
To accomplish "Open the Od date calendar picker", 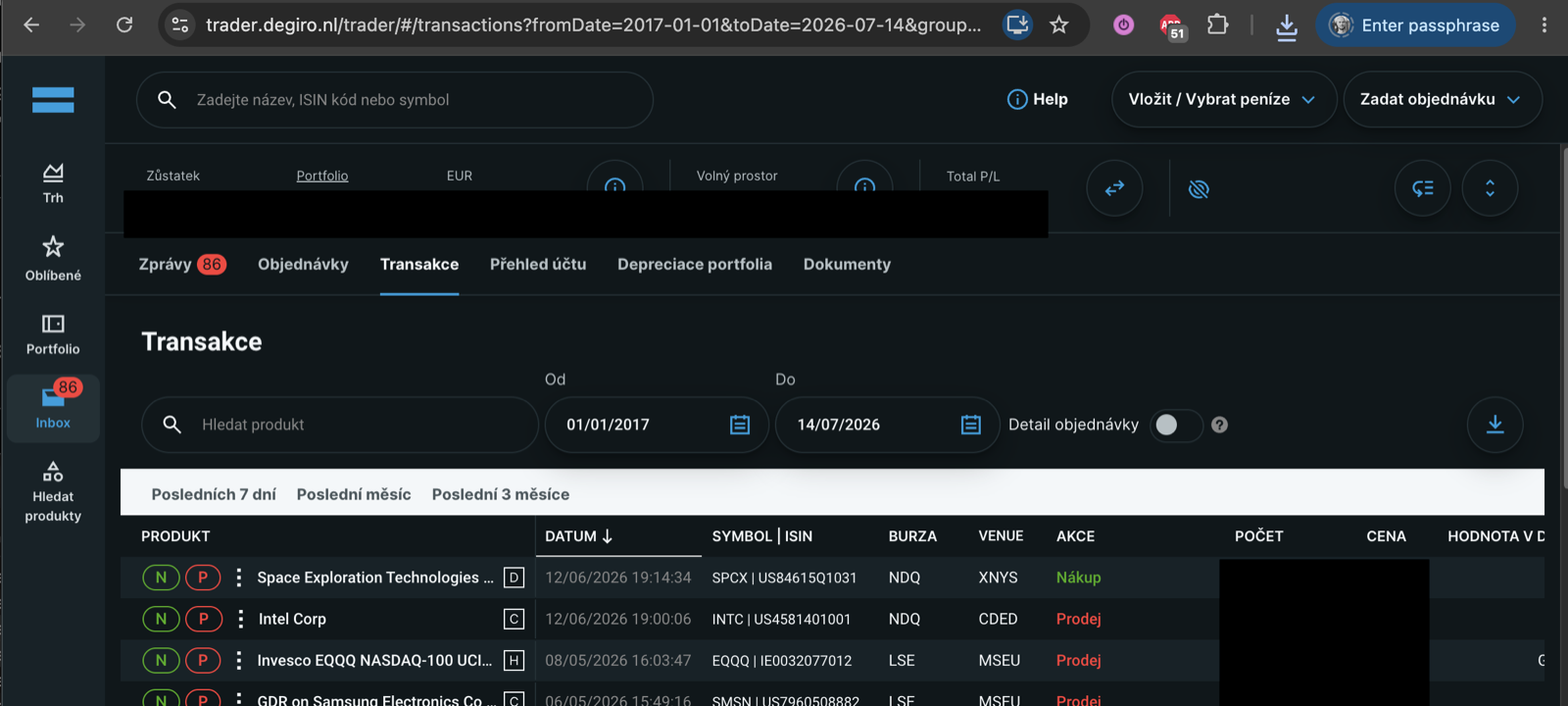I will point(740,425).
